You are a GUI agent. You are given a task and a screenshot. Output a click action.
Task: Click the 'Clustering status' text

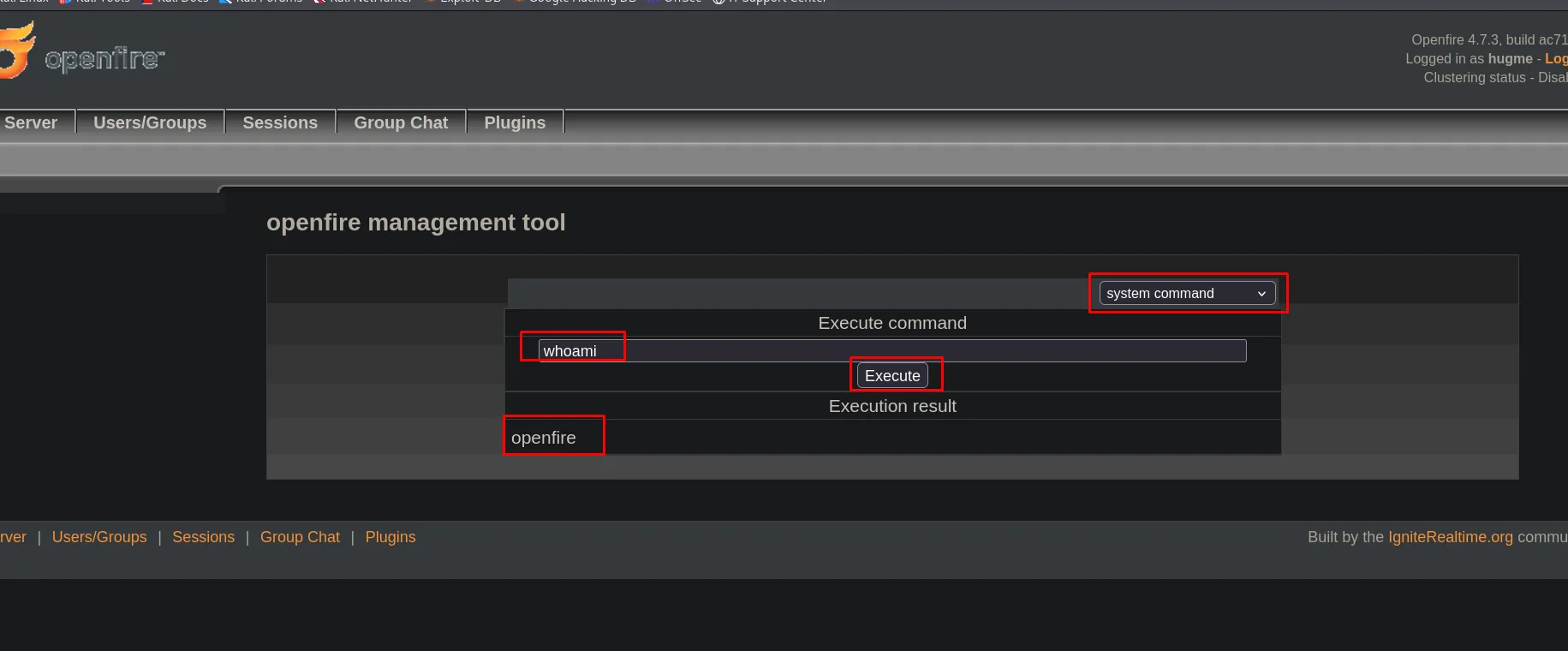pos(1475,77)
